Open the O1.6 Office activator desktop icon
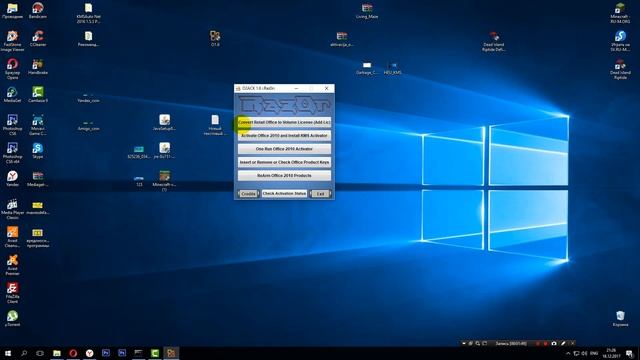Screen dimensions: 640x360 point(215,38)
